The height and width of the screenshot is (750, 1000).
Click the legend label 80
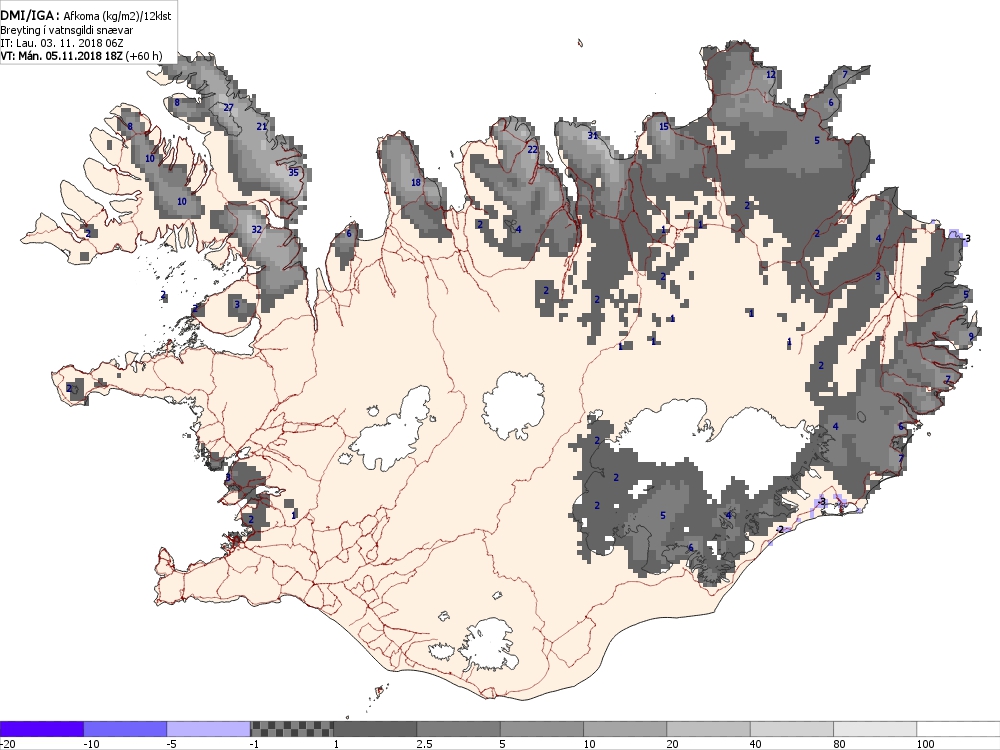(x=839, y=744)
